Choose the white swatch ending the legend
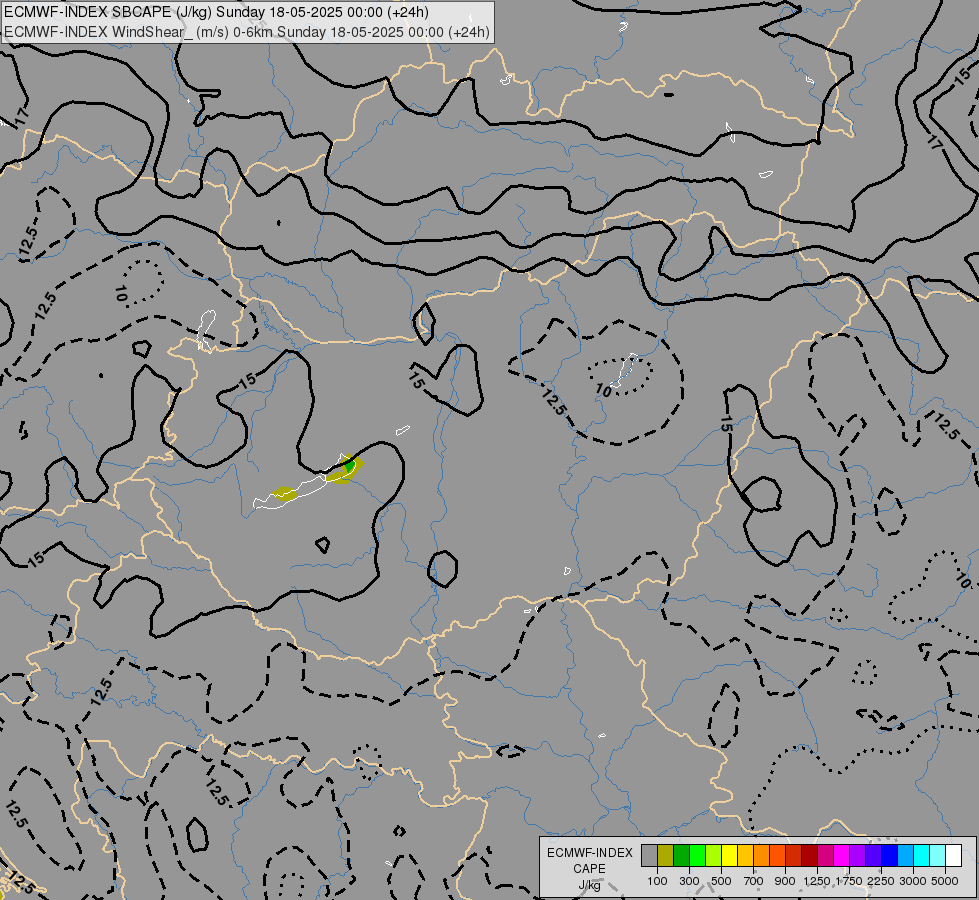 click(954, 856)
